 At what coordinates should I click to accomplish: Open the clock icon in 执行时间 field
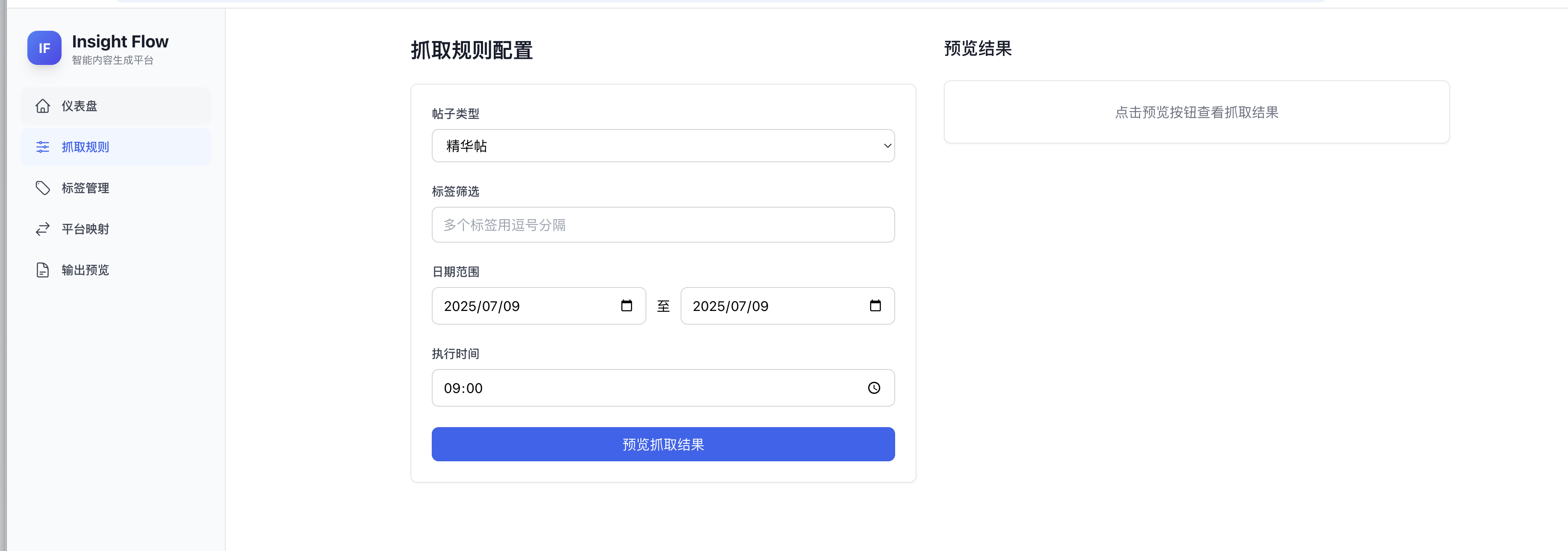874,388
